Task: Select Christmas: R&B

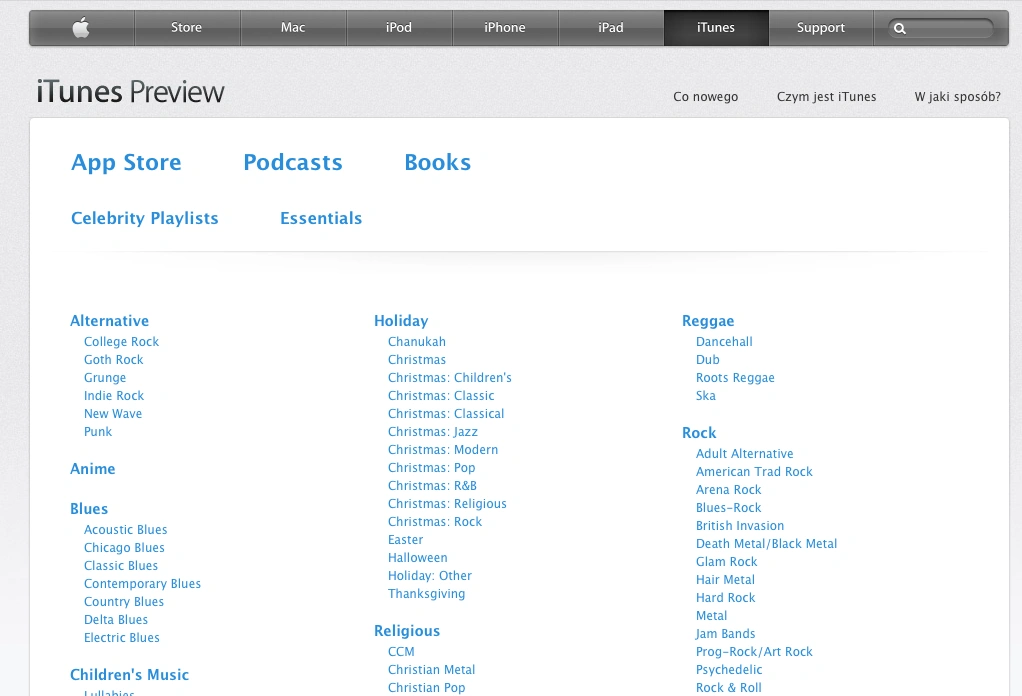Action: (x=432, y=486)
